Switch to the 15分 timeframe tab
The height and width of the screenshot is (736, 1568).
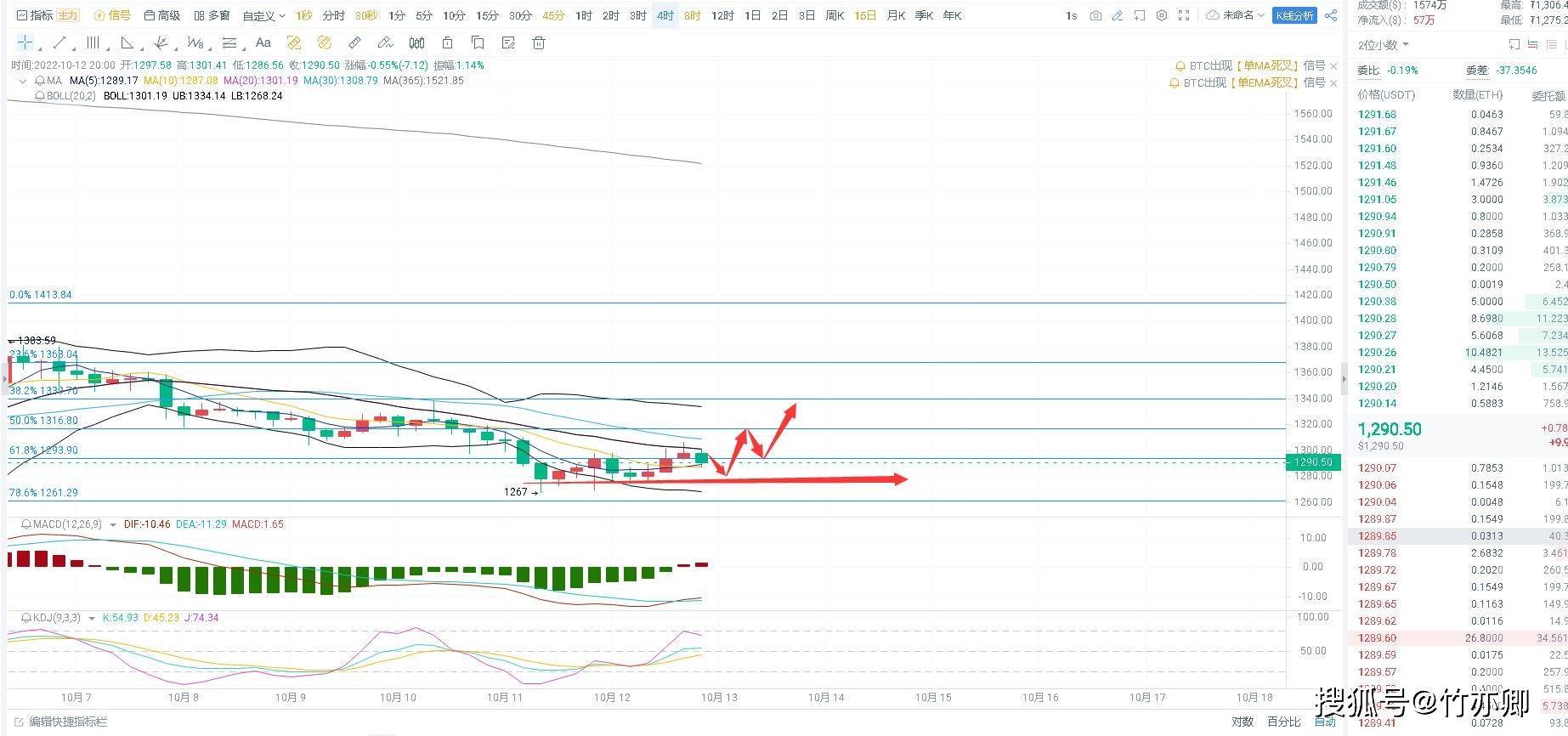(487, 15)
